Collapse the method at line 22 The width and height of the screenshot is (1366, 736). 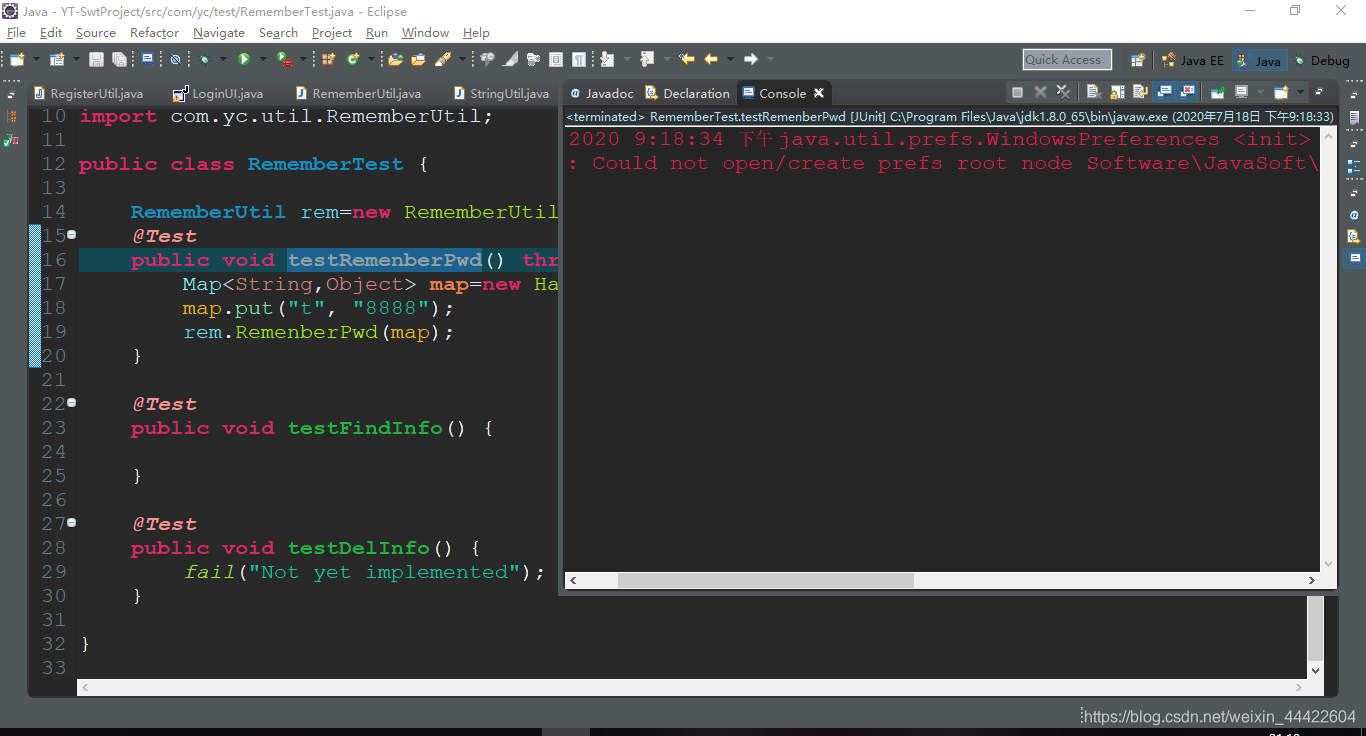point(72,403)
